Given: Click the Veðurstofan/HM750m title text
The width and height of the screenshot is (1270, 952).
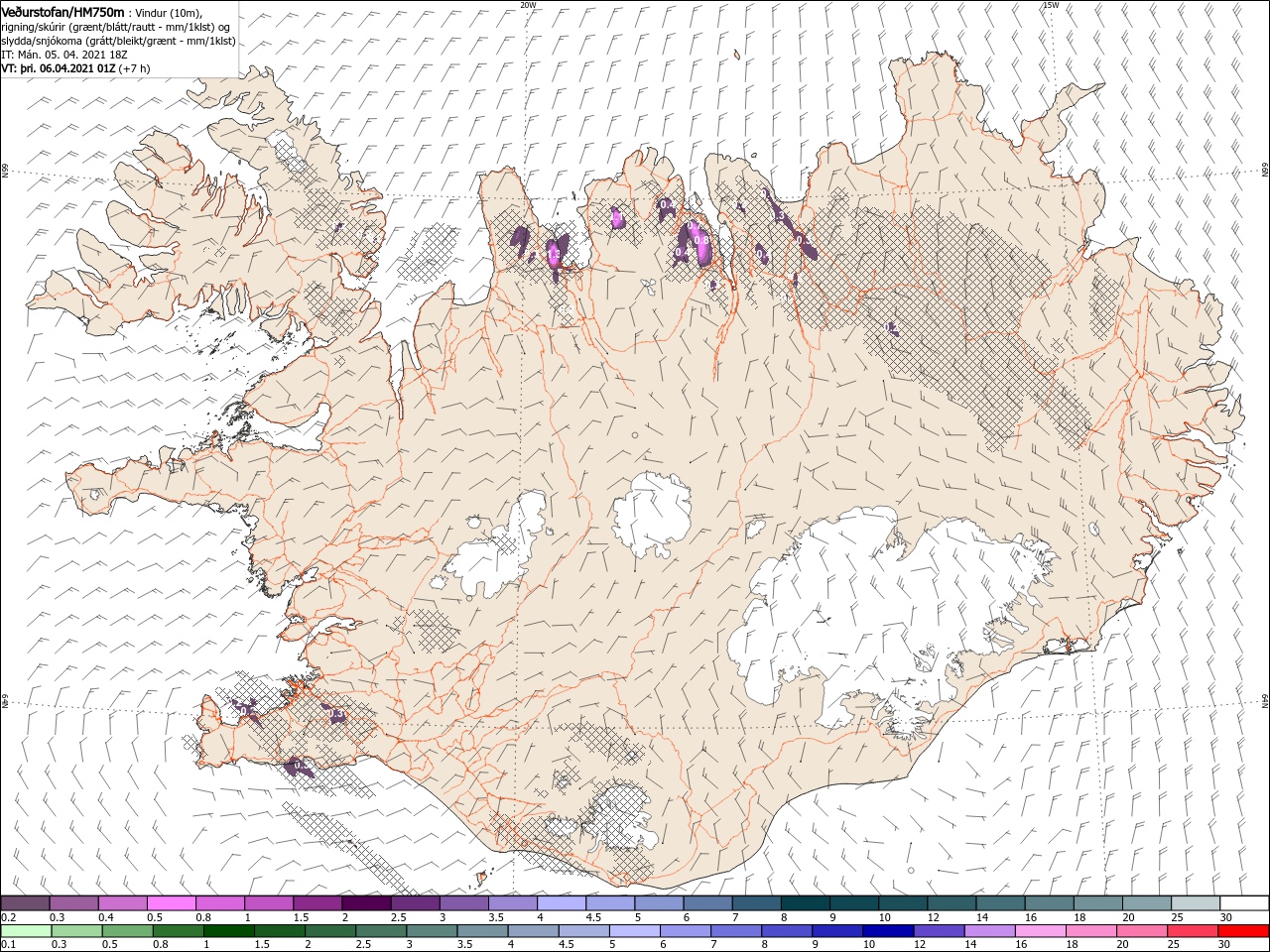Looking at the screenshot, I should point(63,12).
